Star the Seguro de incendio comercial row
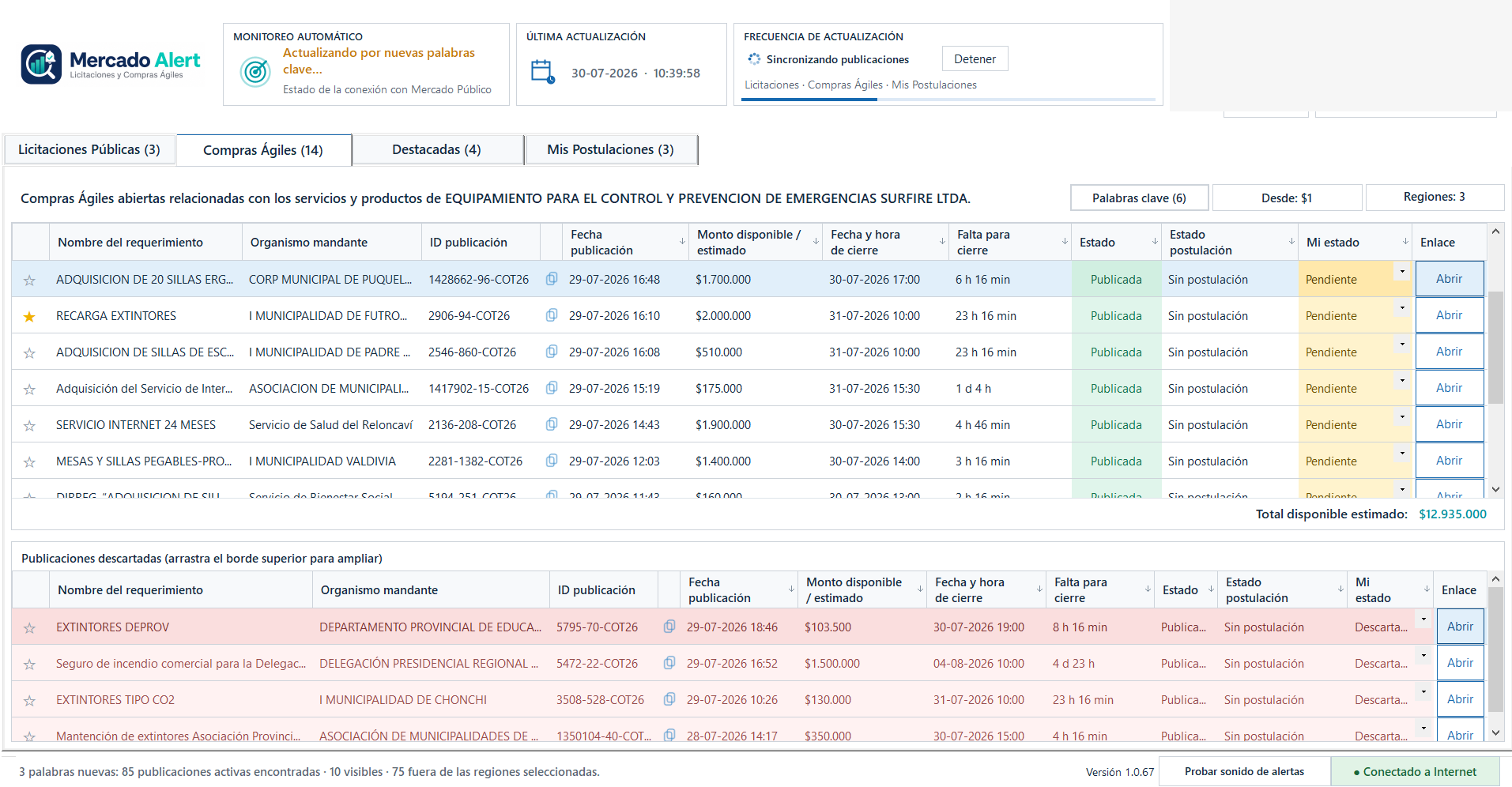The width and height of the screenshot is (1512, 787). [29, 665]
